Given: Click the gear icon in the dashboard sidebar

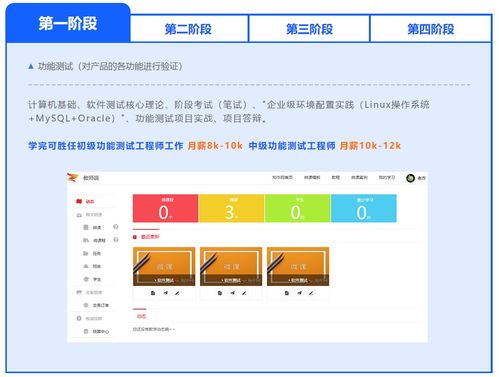Looking at the screenshot, I should [x=79, y=318].
